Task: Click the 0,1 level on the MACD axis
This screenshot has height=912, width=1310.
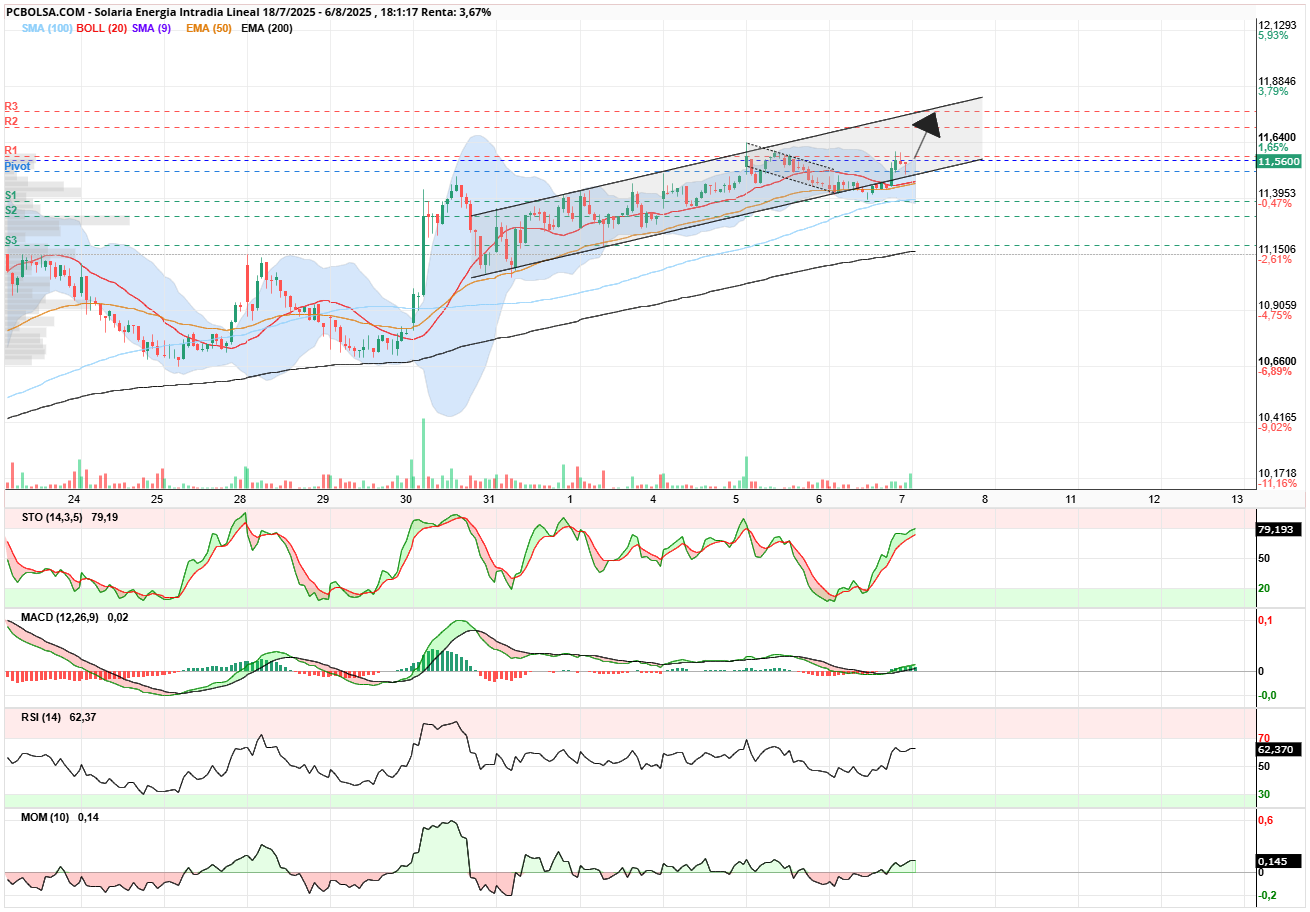Action: coord(1265,620)
